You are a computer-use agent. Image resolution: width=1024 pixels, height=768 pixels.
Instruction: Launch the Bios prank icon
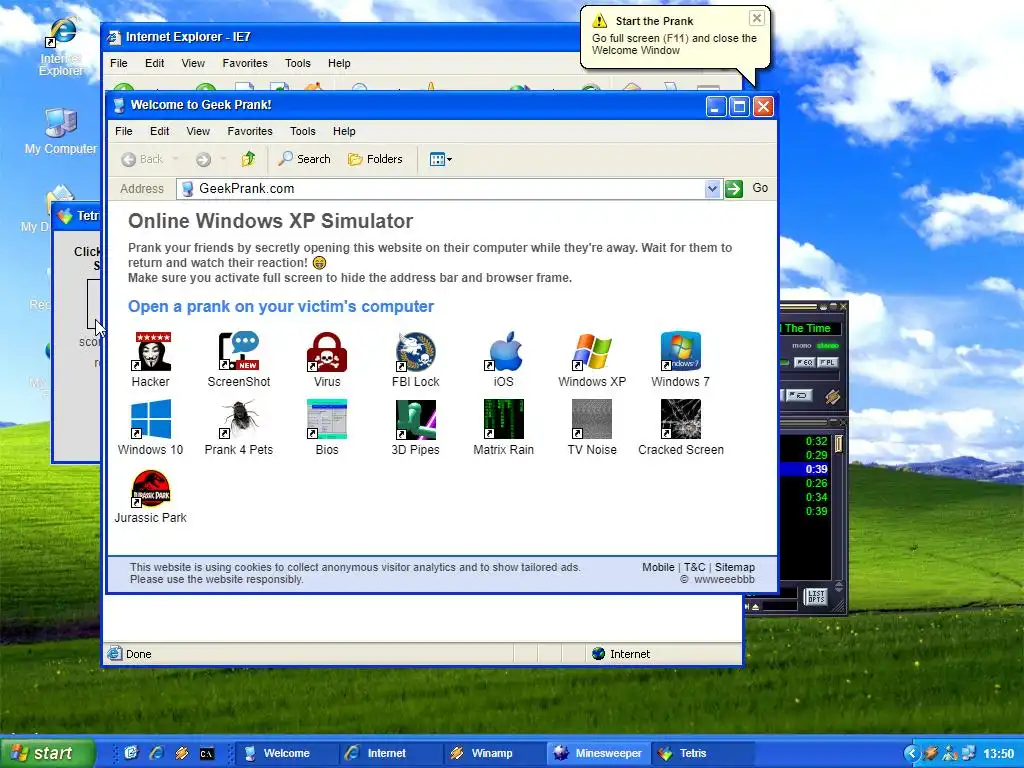click(327, 427)
